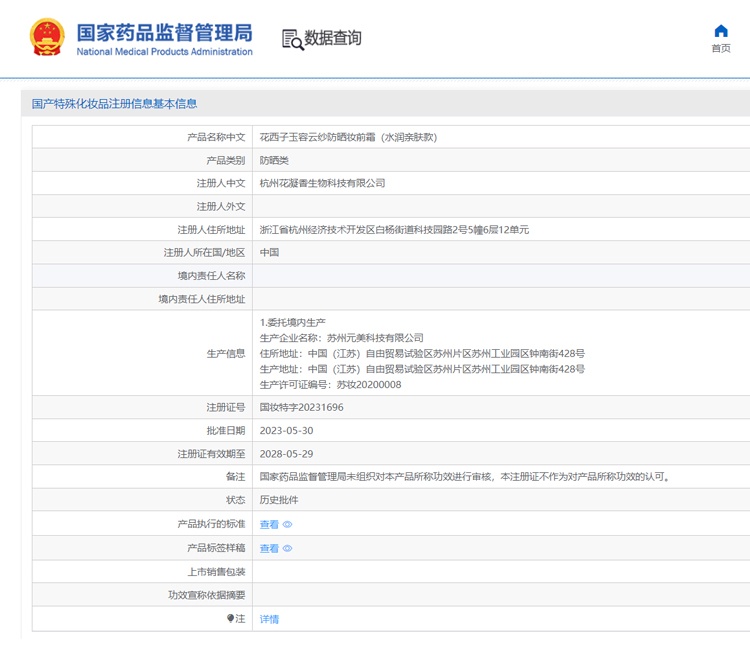The image size is (750, 667).
Task: Click the 国产特殊化妆品注册信息基本信息 section header
Action: 114,104
